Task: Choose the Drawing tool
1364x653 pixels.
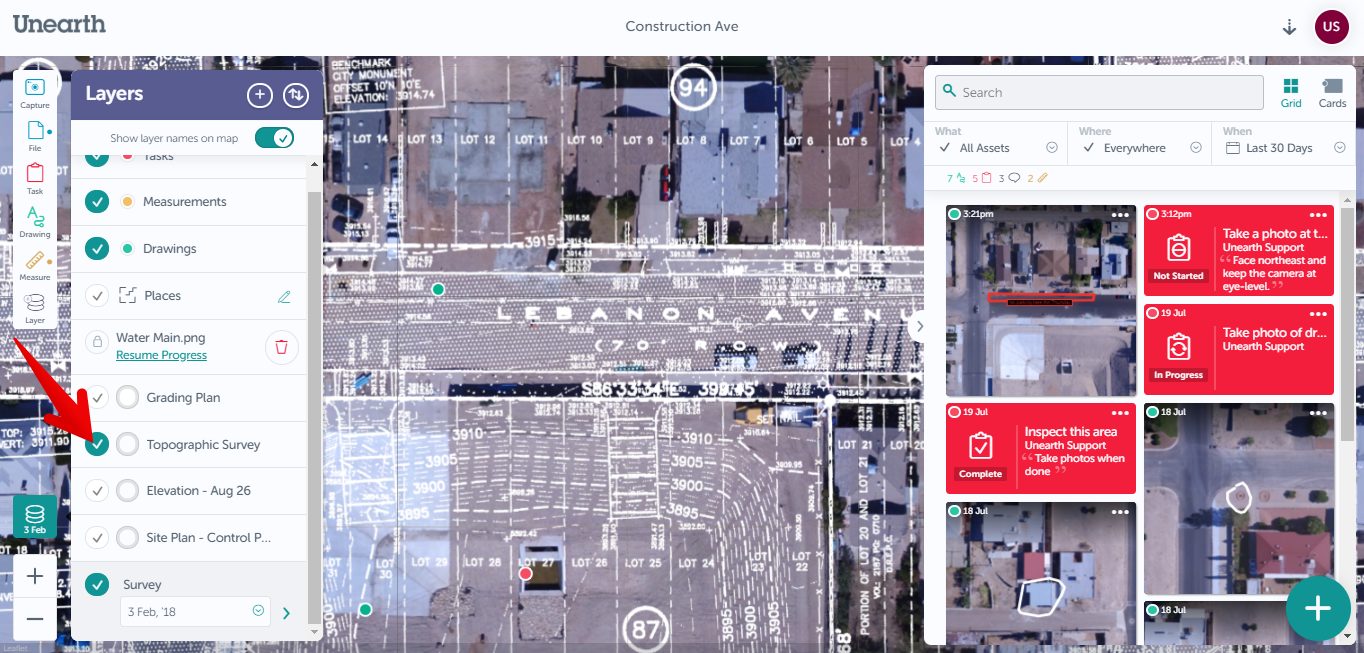Action: (x=35, y=222)
